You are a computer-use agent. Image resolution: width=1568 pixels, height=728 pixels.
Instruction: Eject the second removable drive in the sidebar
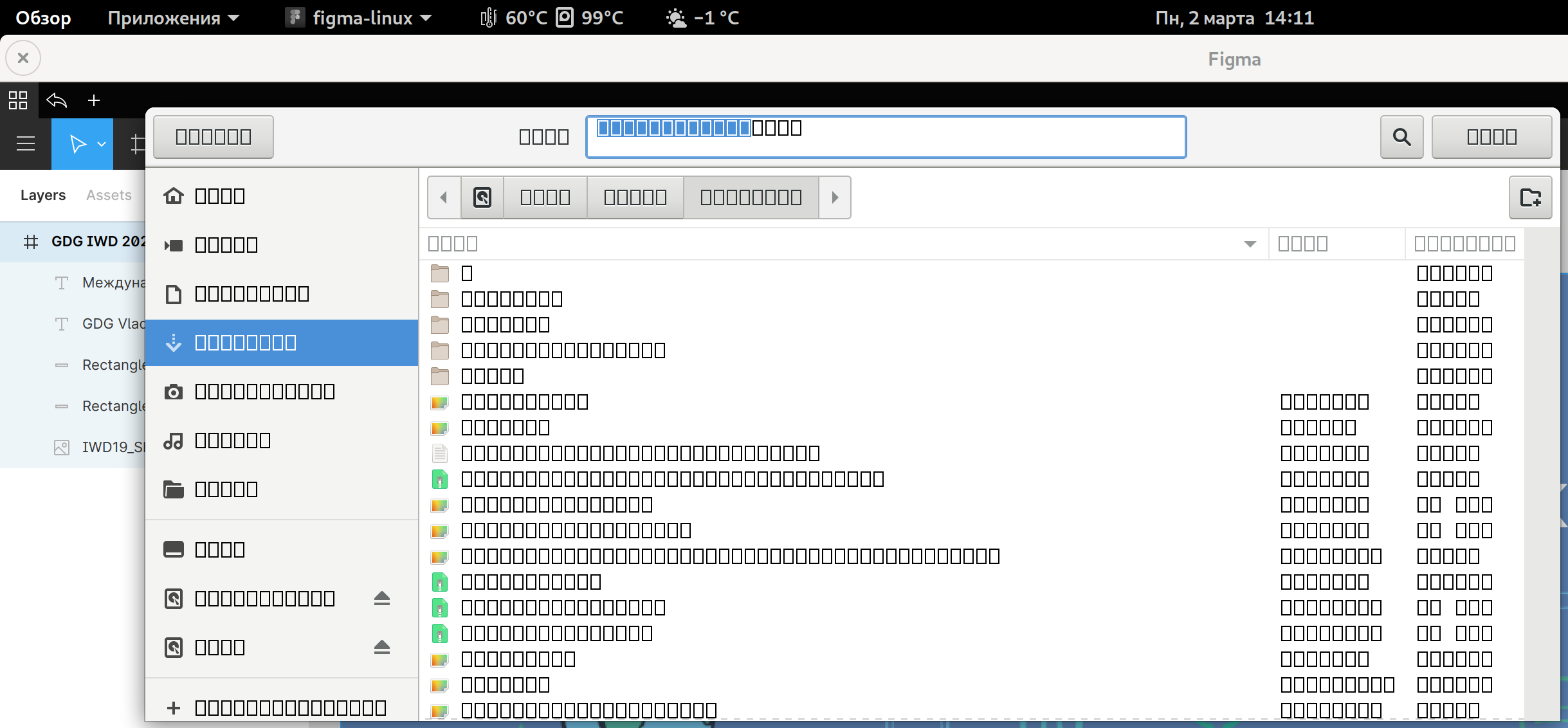tap(381, 647)
